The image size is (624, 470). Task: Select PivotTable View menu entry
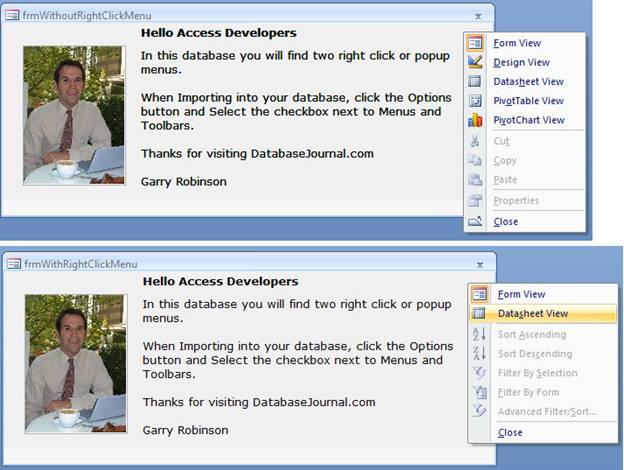(x=528, y=101)
